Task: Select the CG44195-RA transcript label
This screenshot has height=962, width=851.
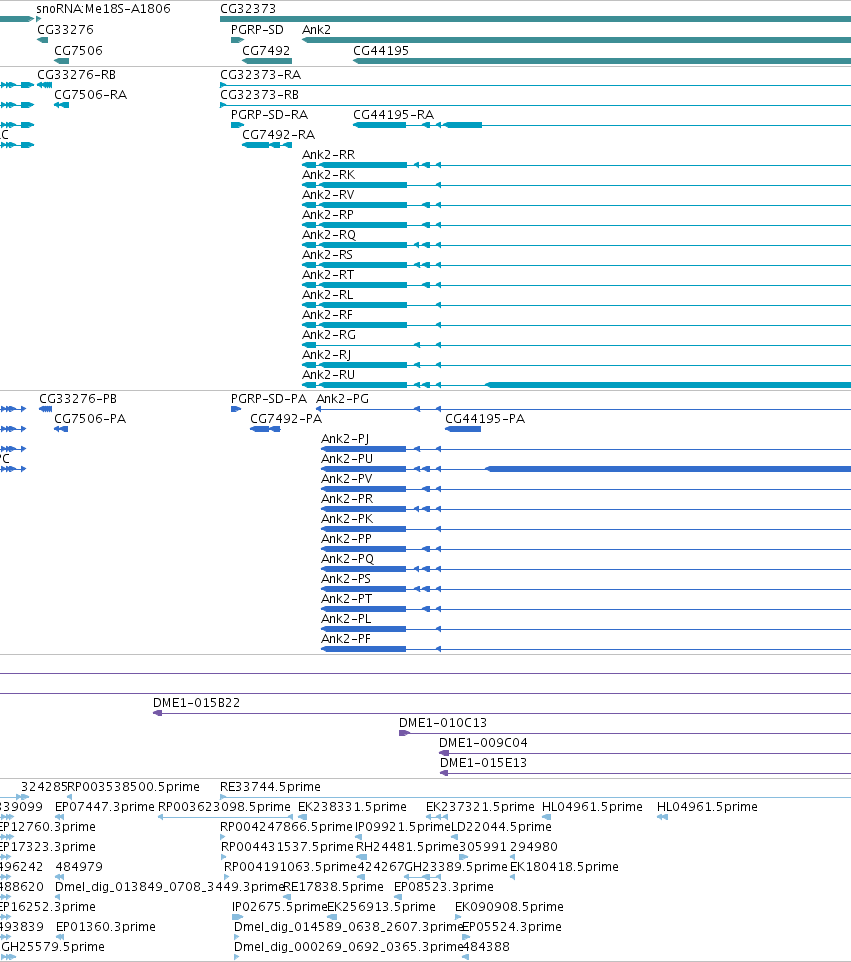Action: click(x=393, y=115)
